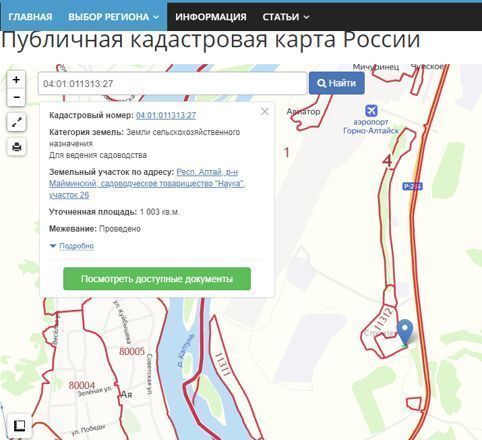This screenshot has height=440, width=482.
Task: Click the blue location pin marker
Action: 405,332
